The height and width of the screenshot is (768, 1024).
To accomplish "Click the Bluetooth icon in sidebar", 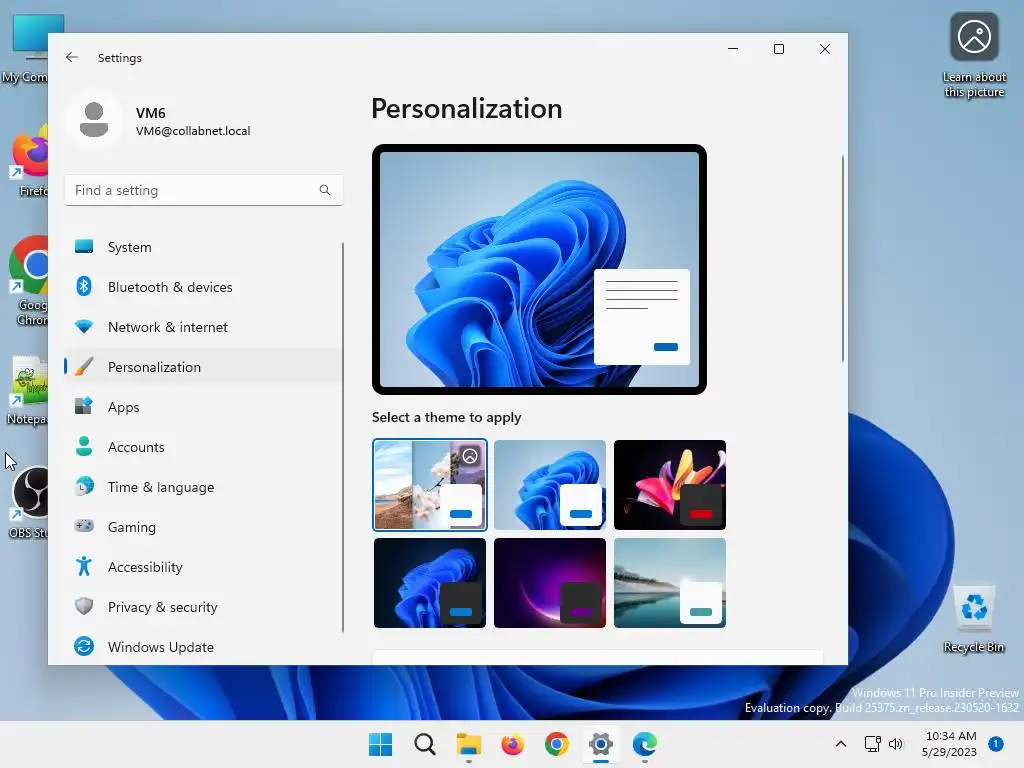I will [84, 287].
